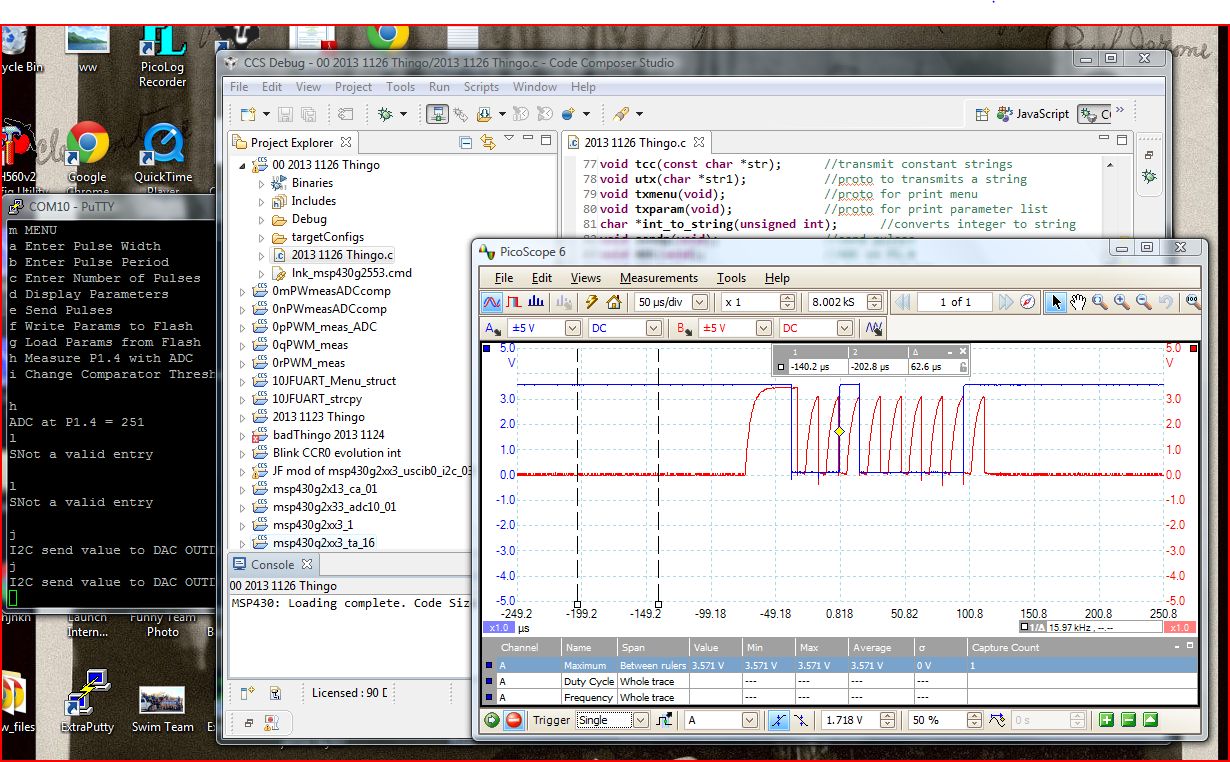This screenshot has height=762, width=1230.
Task: Toggle rising edge trigger direction
Action: pyautogui.click(x=778, y=720)
